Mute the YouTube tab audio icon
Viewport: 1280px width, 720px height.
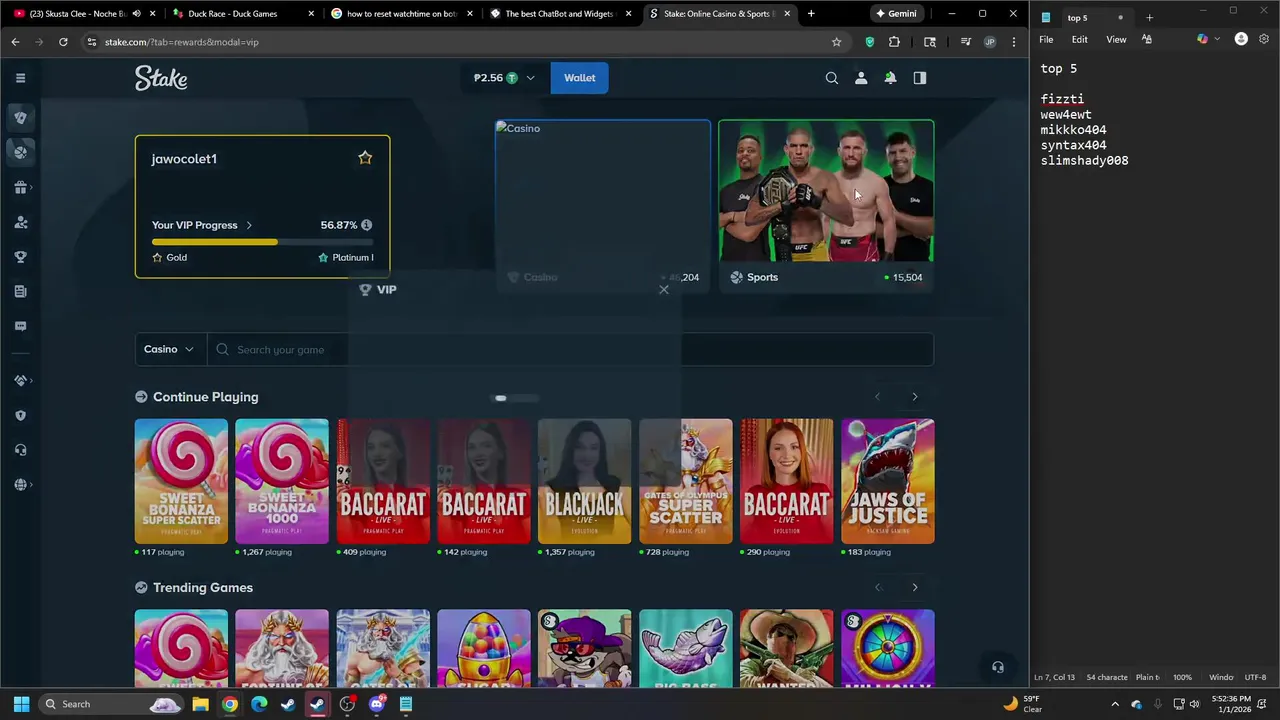pyautogui.click(x=137, y=14)
